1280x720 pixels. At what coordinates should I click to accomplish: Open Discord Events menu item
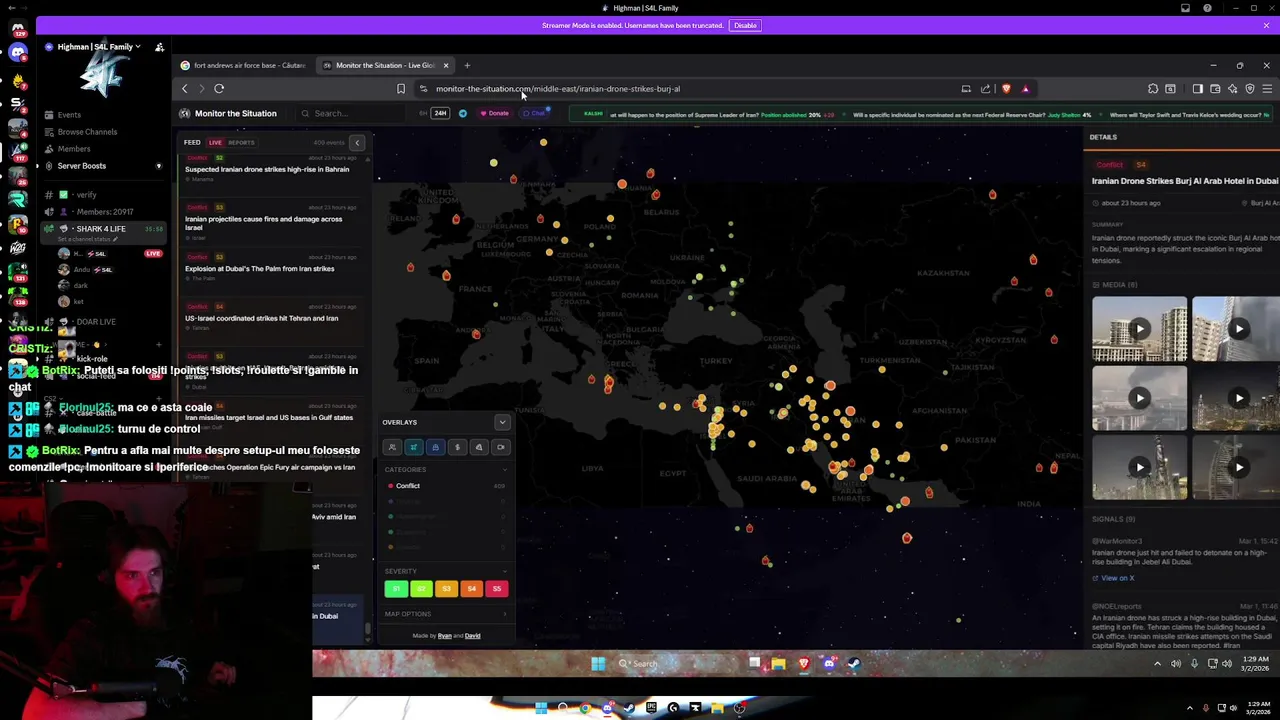pos(69,115)
